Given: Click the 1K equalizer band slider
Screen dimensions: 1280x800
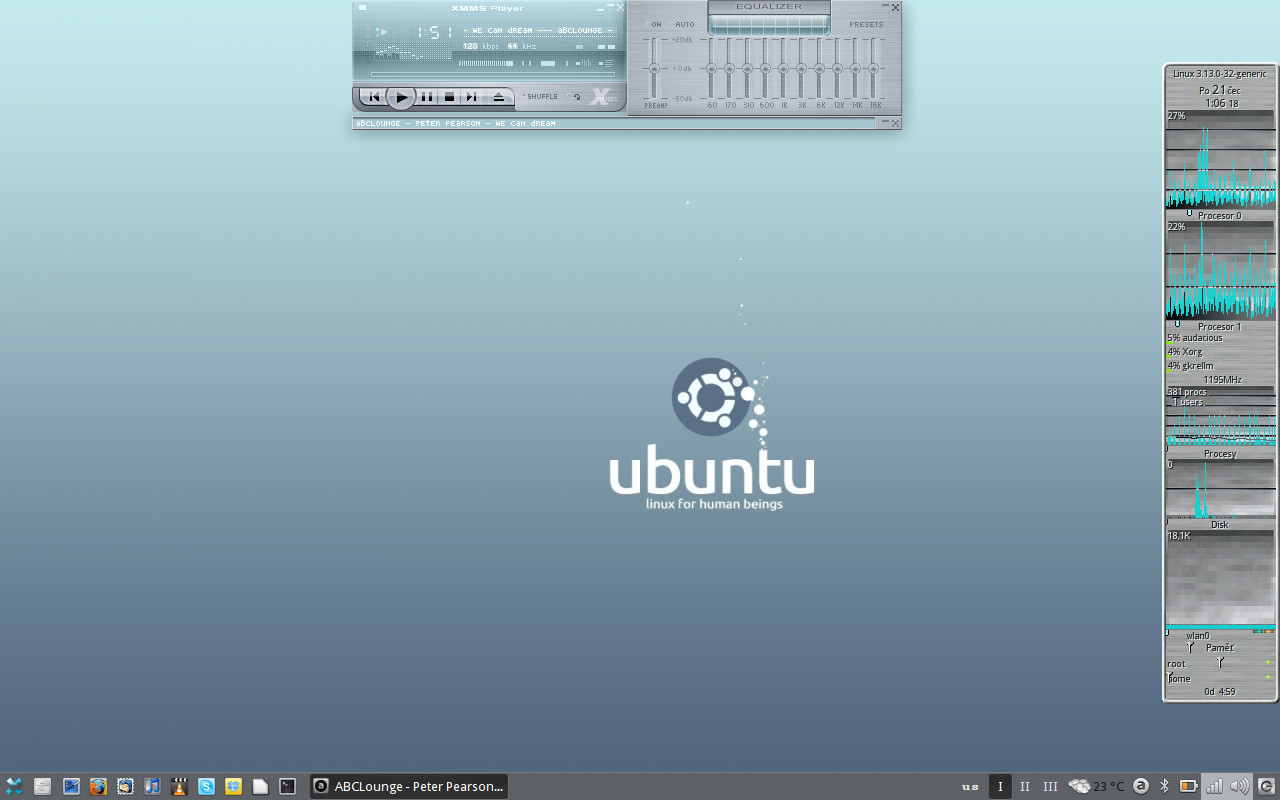Looking at the screenshot, I should (x=783, y=68).
